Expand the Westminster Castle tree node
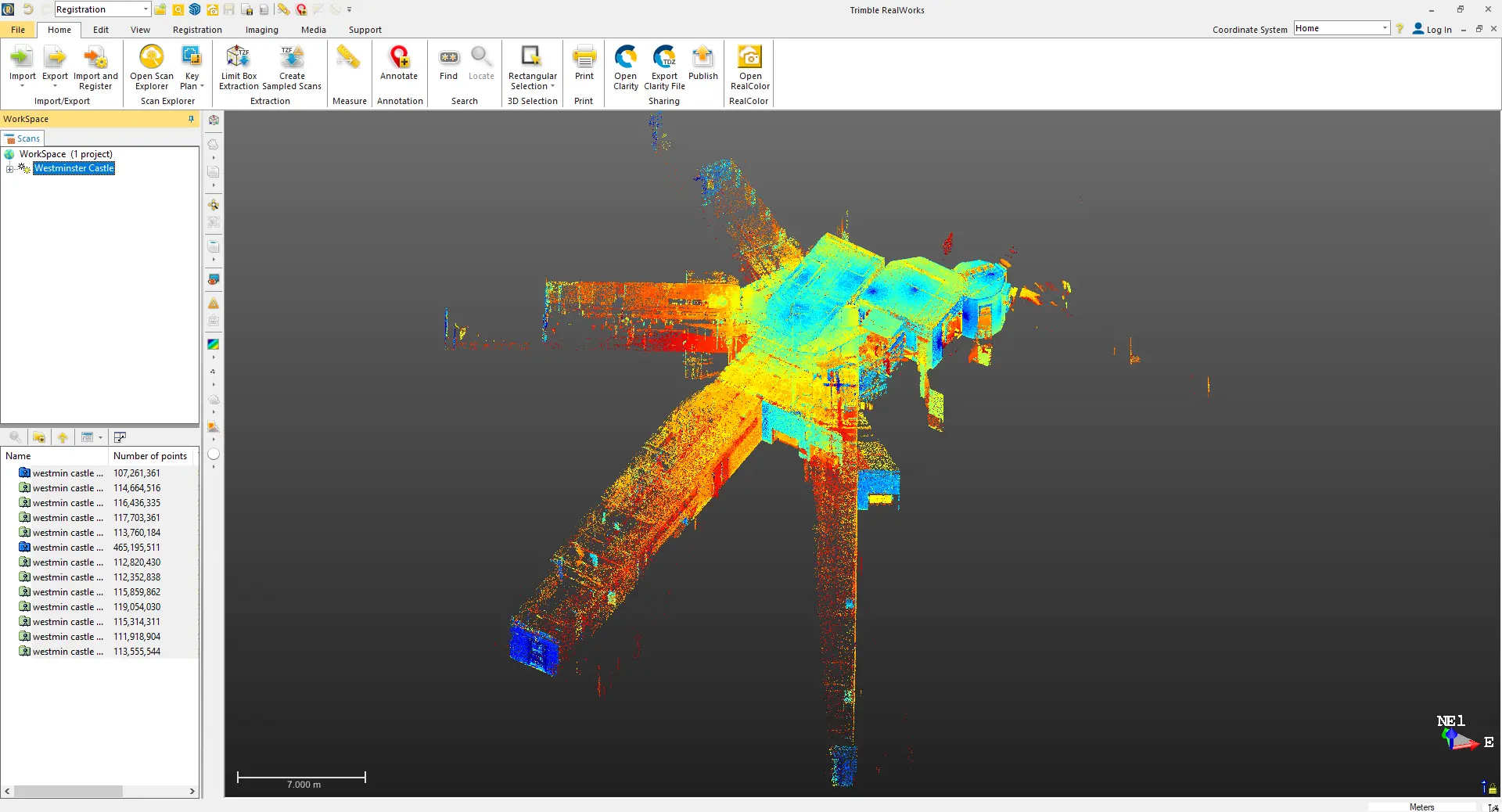 pyautogui.click(x=9, y=169)
